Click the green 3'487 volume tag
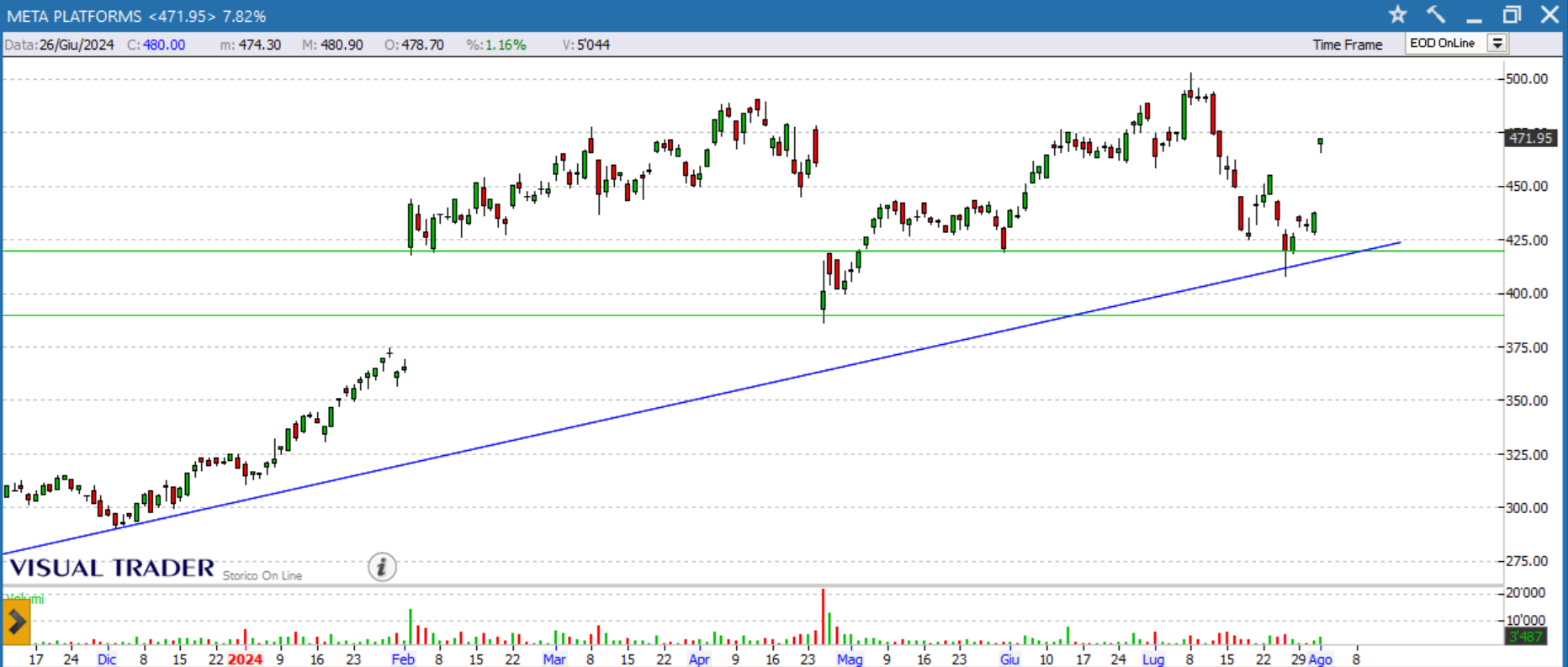 (x=1525, y=637)
